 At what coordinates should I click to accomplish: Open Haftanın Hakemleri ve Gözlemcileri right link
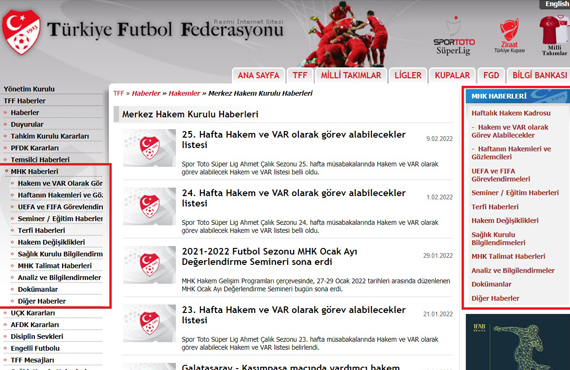tap(511, 153)
